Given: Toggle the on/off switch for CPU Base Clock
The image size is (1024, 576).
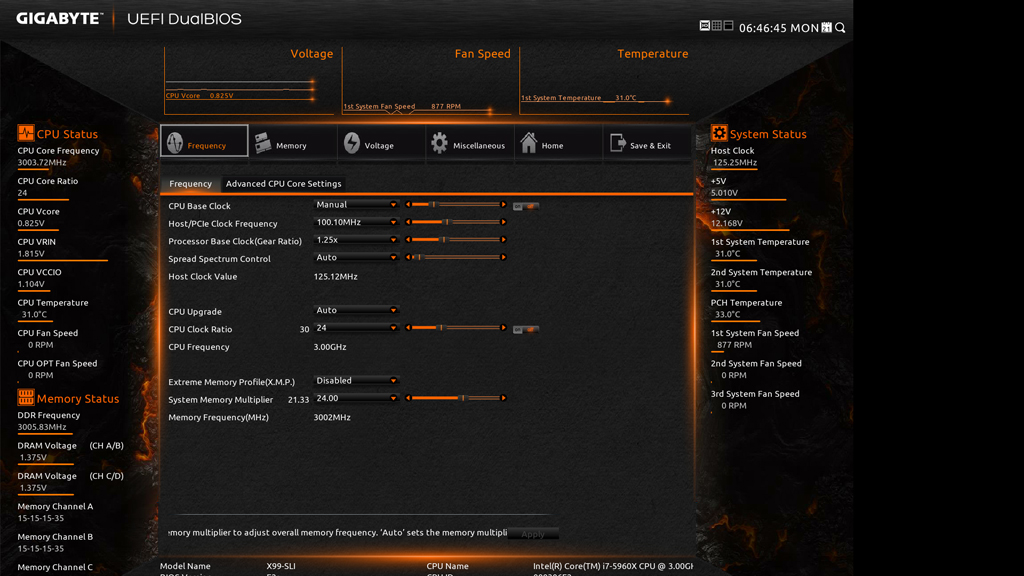Looking at the screenshot, I should 525,206.
